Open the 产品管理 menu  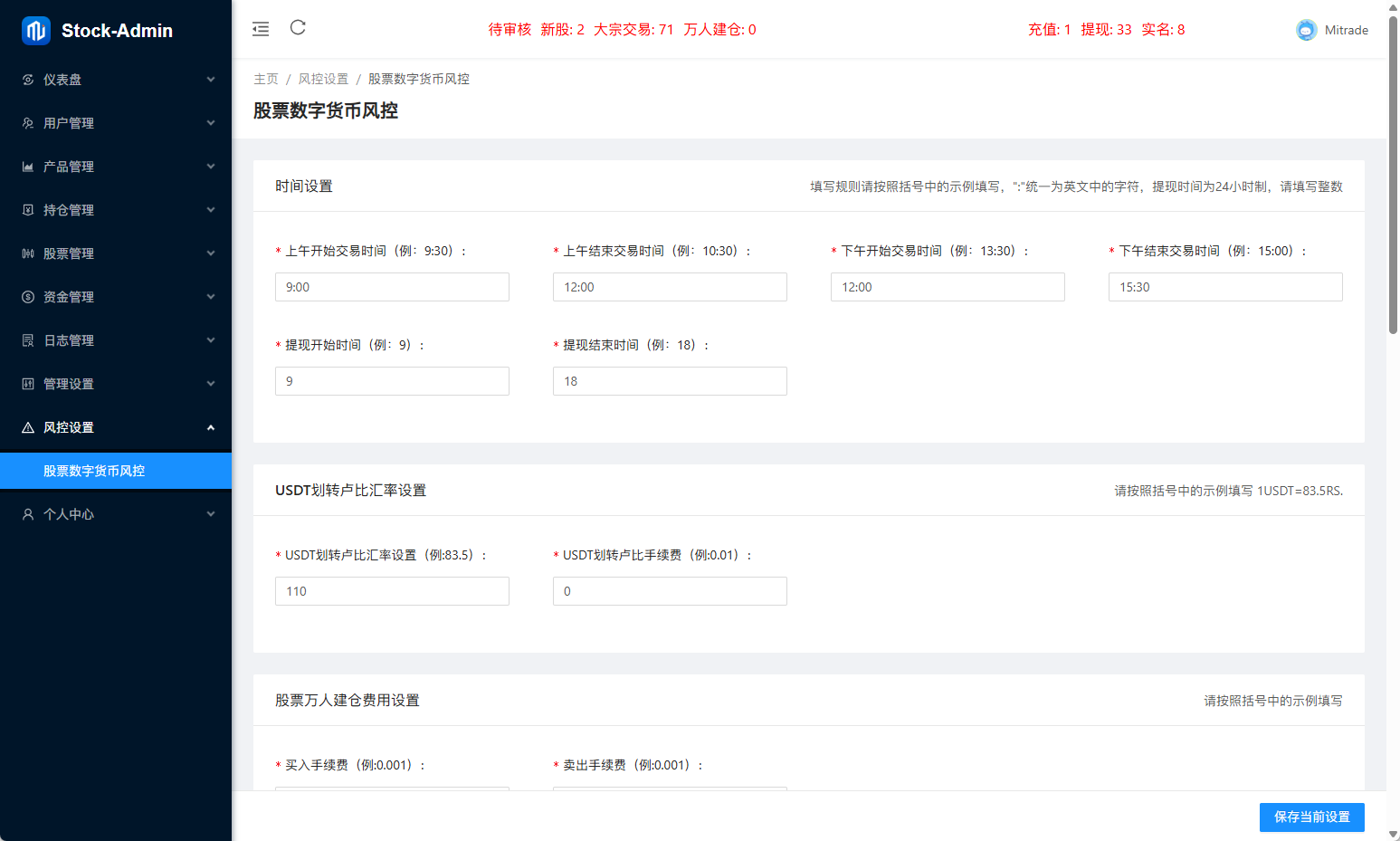(116, 167)
